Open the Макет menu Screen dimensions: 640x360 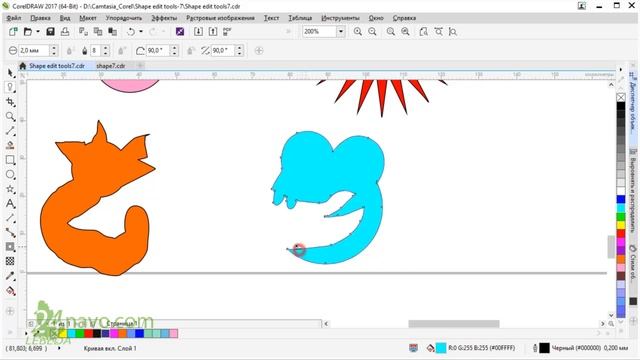88,18
